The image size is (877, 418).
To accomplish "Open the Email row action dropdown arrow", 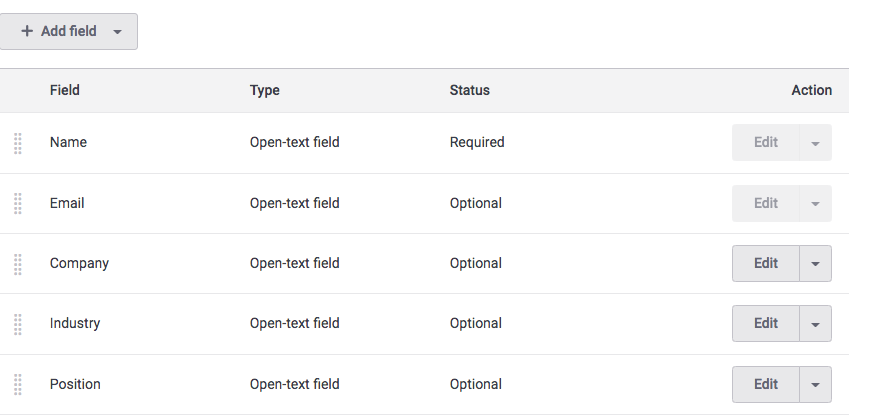I will (815, 204).
